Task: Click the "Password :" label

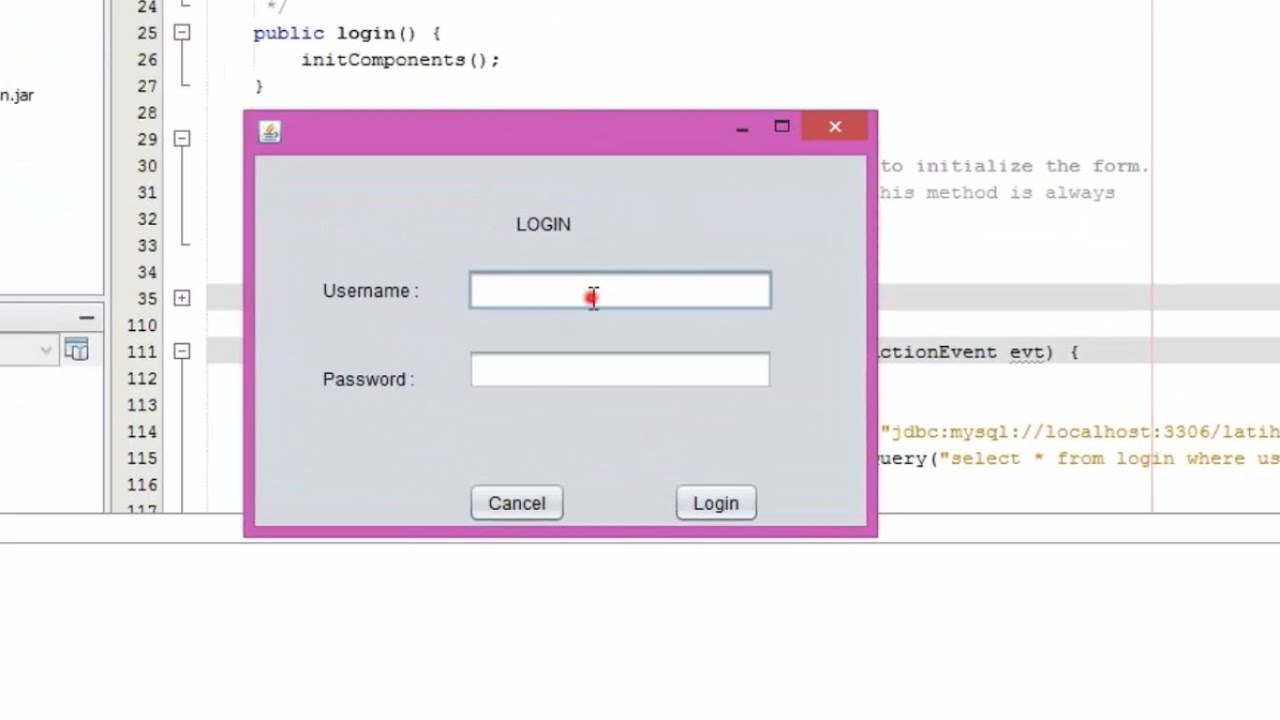Action: 368,379
